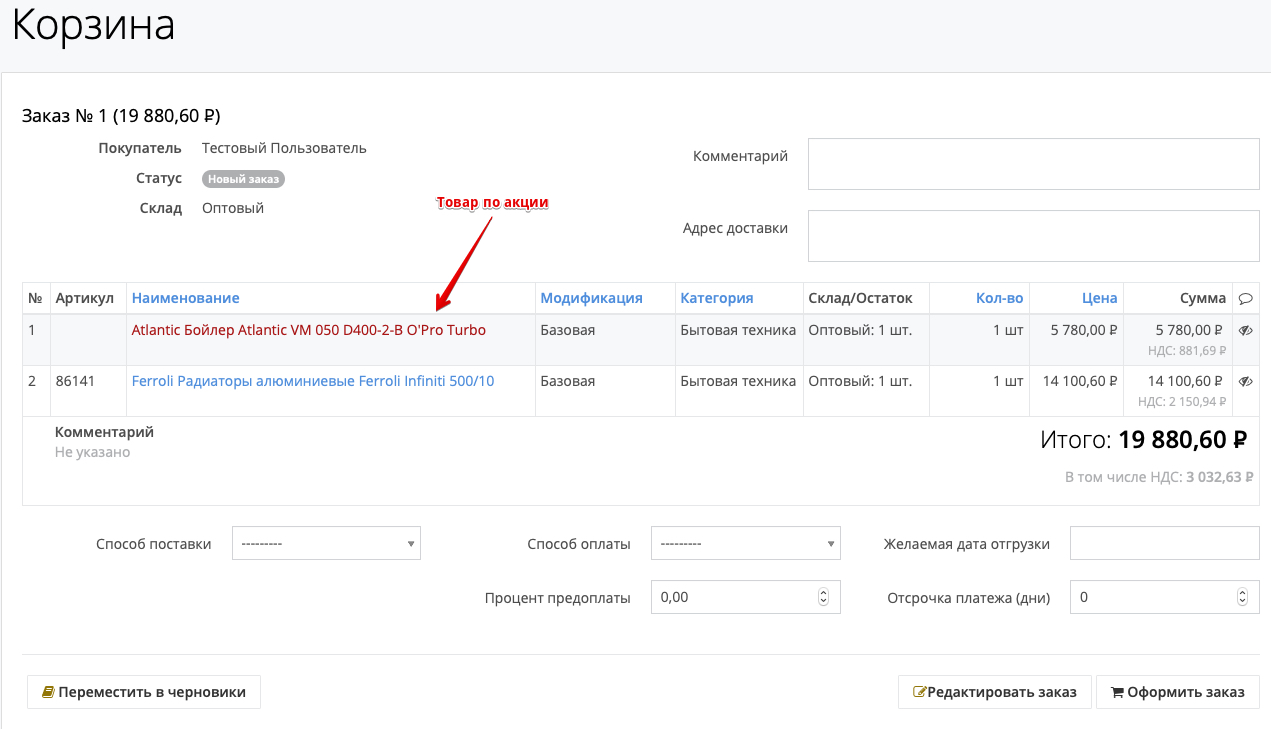This screenshot has height=729, width=1271.
Task: Focus the 'Комментарий' text area
Action: 1033,164
